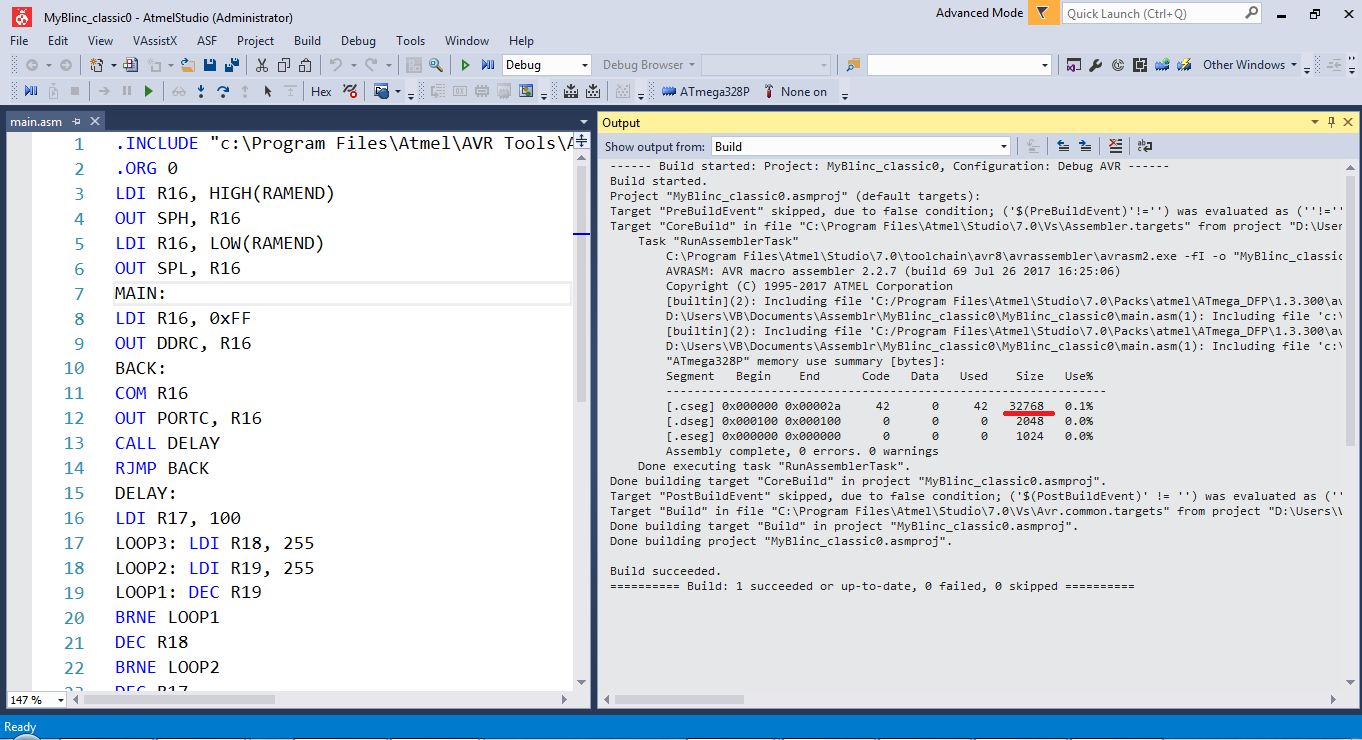The image size is (1362, 740).
Task: Toggle pin on main.asm tab
Action: tap(76, 121)
